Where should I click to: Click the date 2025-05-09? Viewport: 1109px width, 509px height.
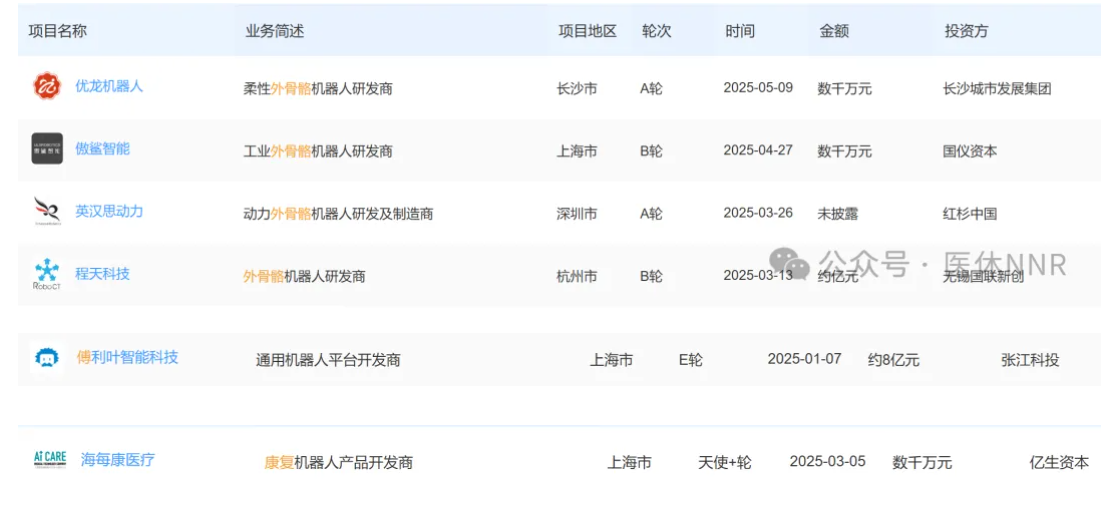coord(758,88)
